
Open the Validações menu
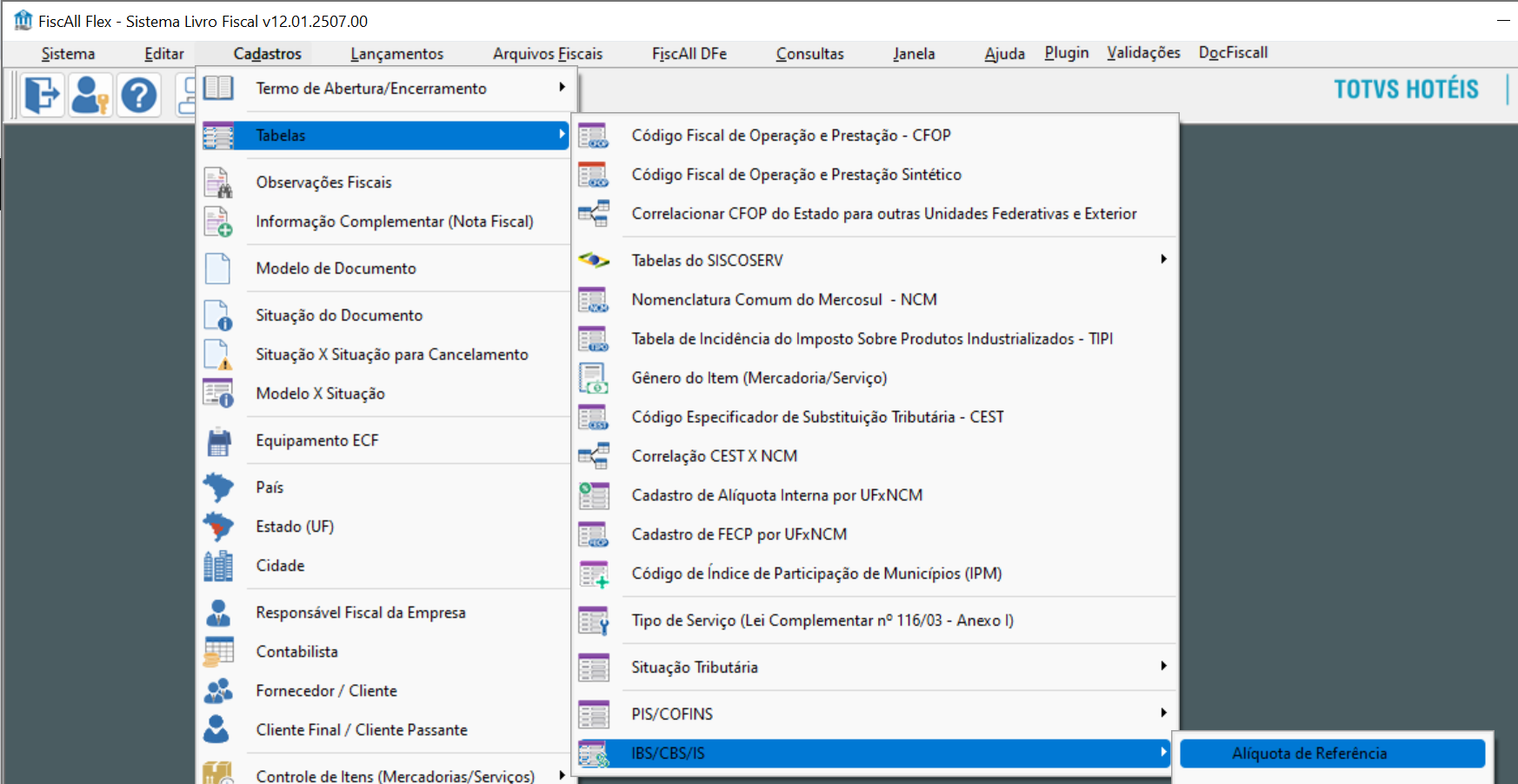pos(1143,53)
